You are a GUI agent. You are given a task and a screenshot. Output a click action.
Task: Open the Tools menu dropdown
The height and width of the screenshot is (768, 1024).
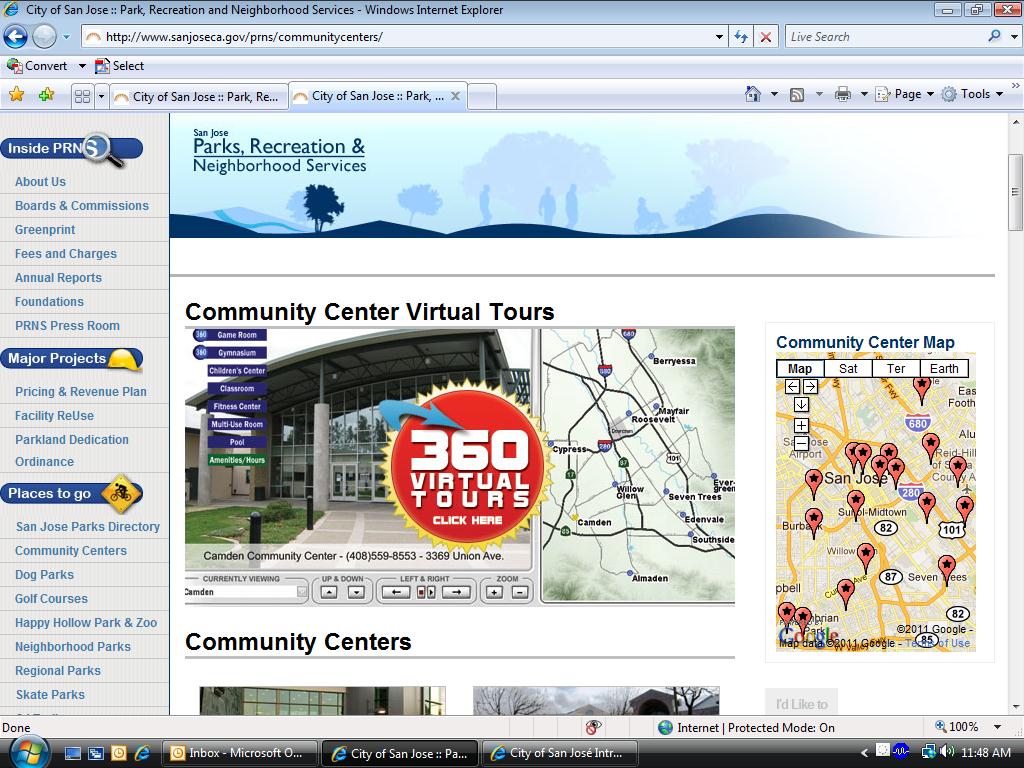click(972, 93)
